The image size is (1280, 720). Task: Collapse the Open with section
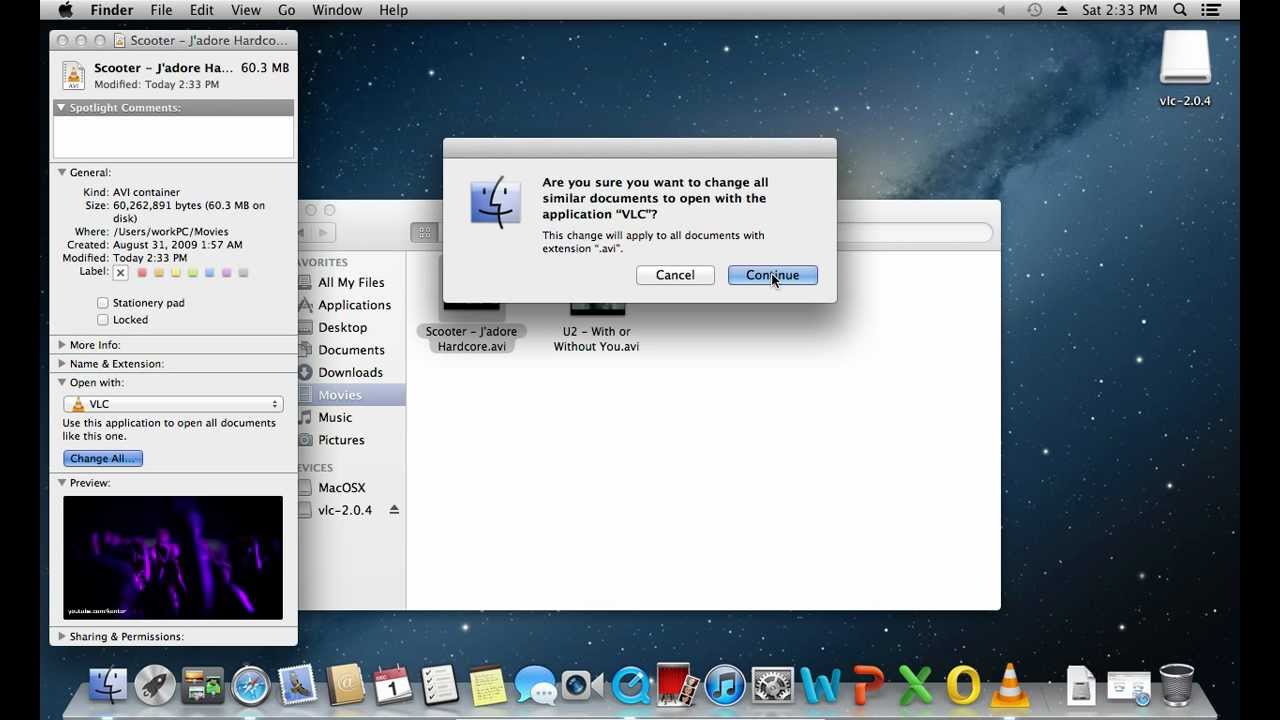(61, 382)
